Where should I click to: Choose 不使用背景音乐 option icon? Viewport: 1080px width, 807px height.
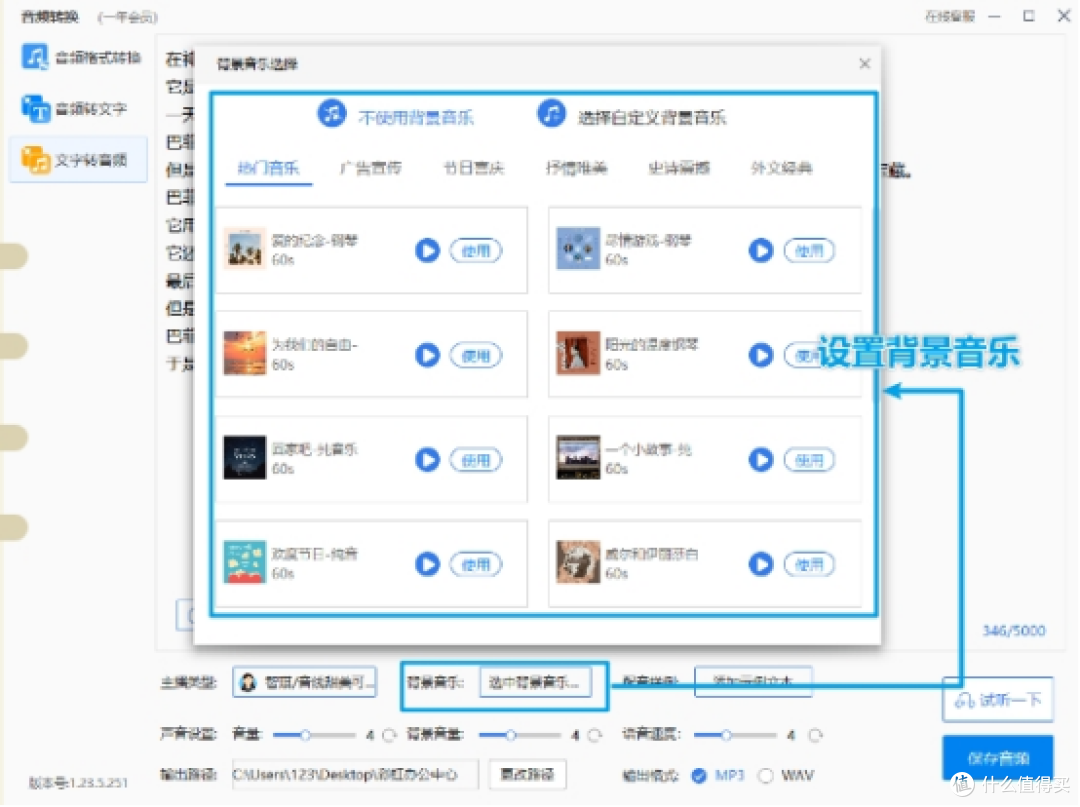point(331,114)
